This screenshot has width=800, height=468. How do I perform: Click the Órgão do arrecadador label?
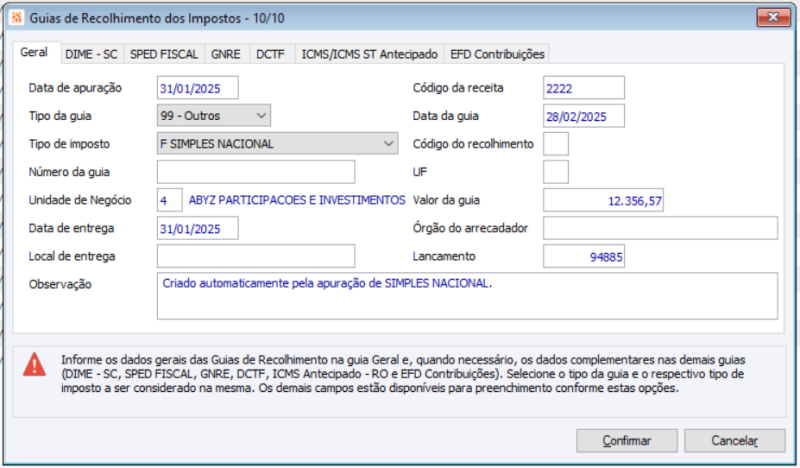(470, 228)
